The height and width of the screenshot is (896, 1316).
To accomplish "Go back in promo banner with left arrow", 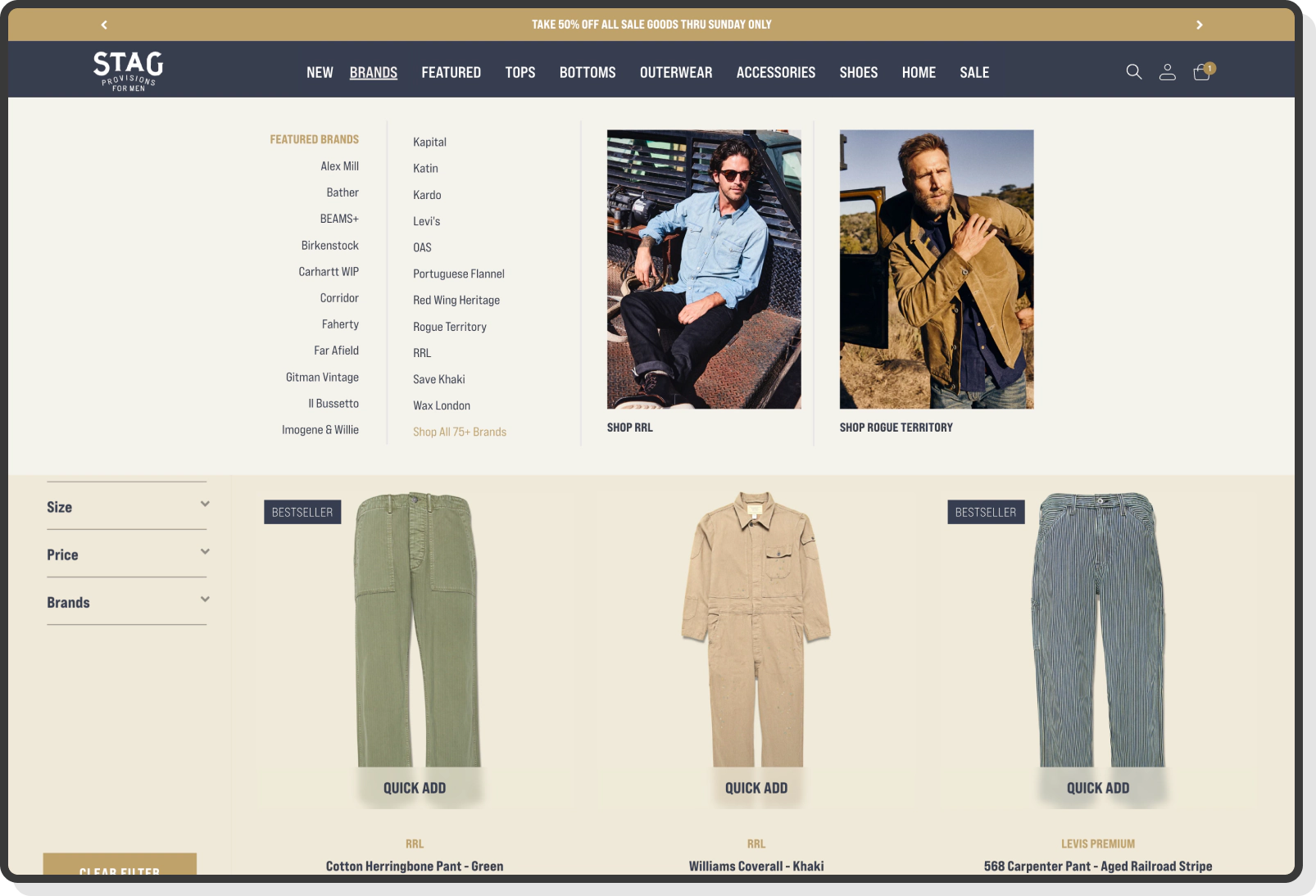I will coord(104,25).
